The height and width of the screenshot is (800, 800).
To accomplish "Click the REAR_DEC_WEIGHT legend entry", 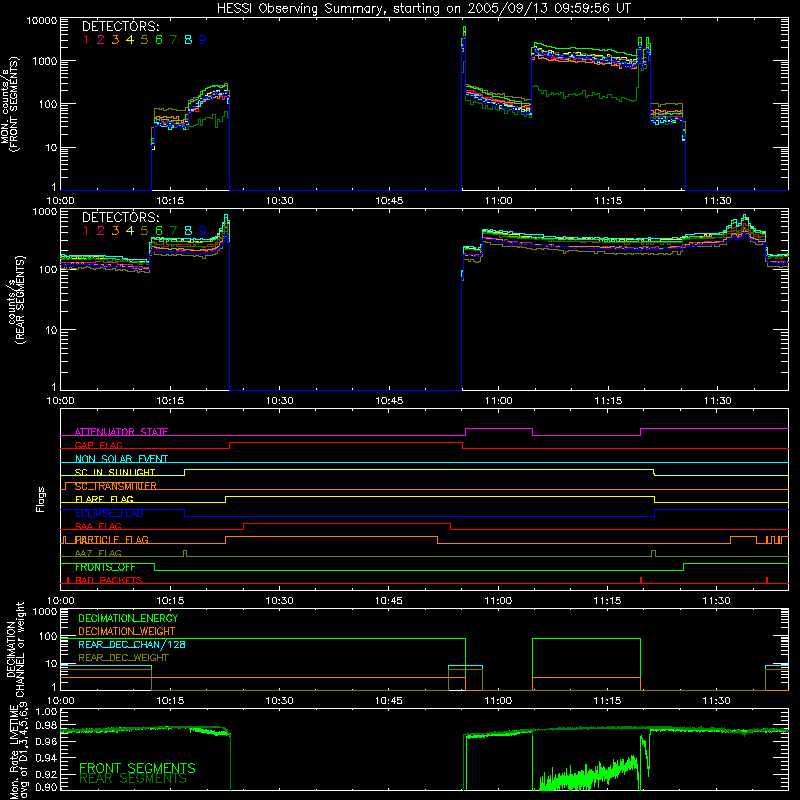I will coord(123,658).
